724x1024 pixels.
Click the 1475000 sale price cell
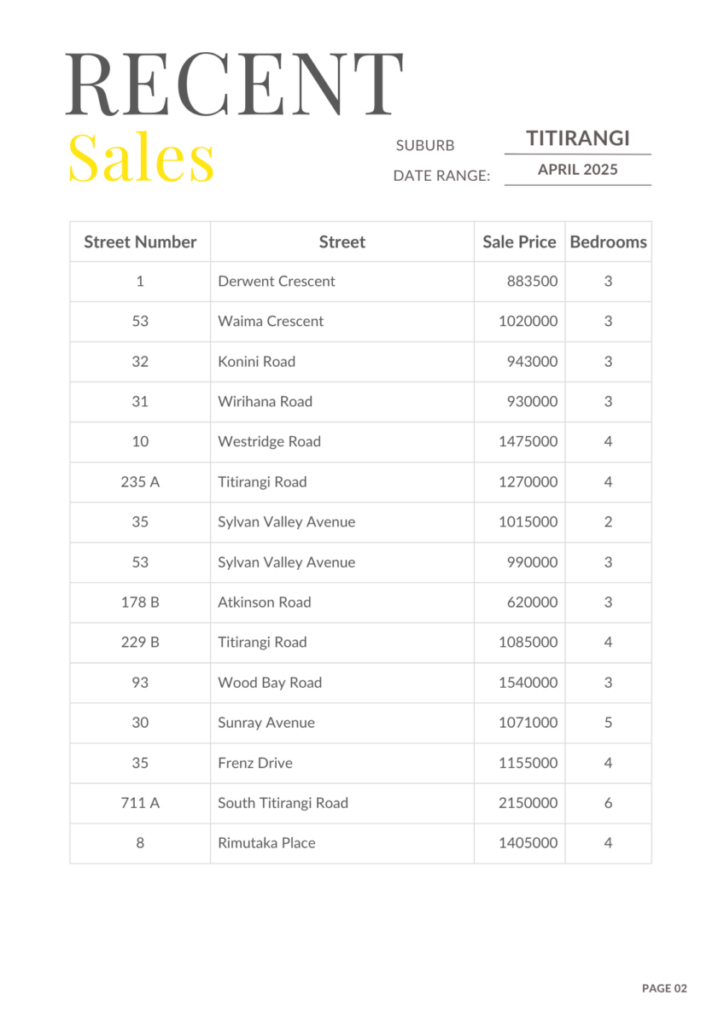pyautogui.click(x=520, y=441)
